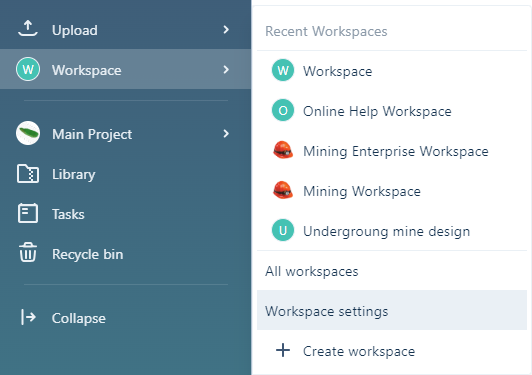
Task: Click the Collapse sidebar arrow icon
Action: 28,317
